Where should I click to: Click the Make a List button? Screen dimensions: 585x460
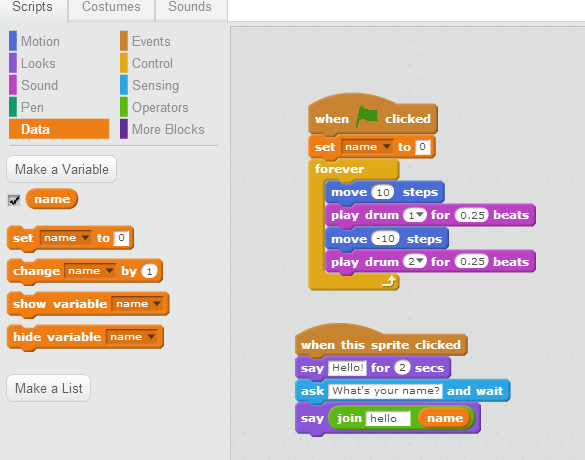coord(49,388)
